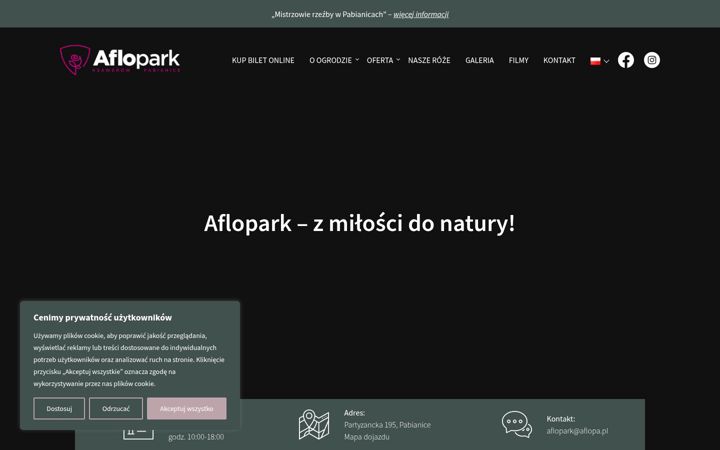This screenshot has height=450, width=720.
Task: Click the 'godz. 10:00-18:00' opening hours text
Action: 196,437
